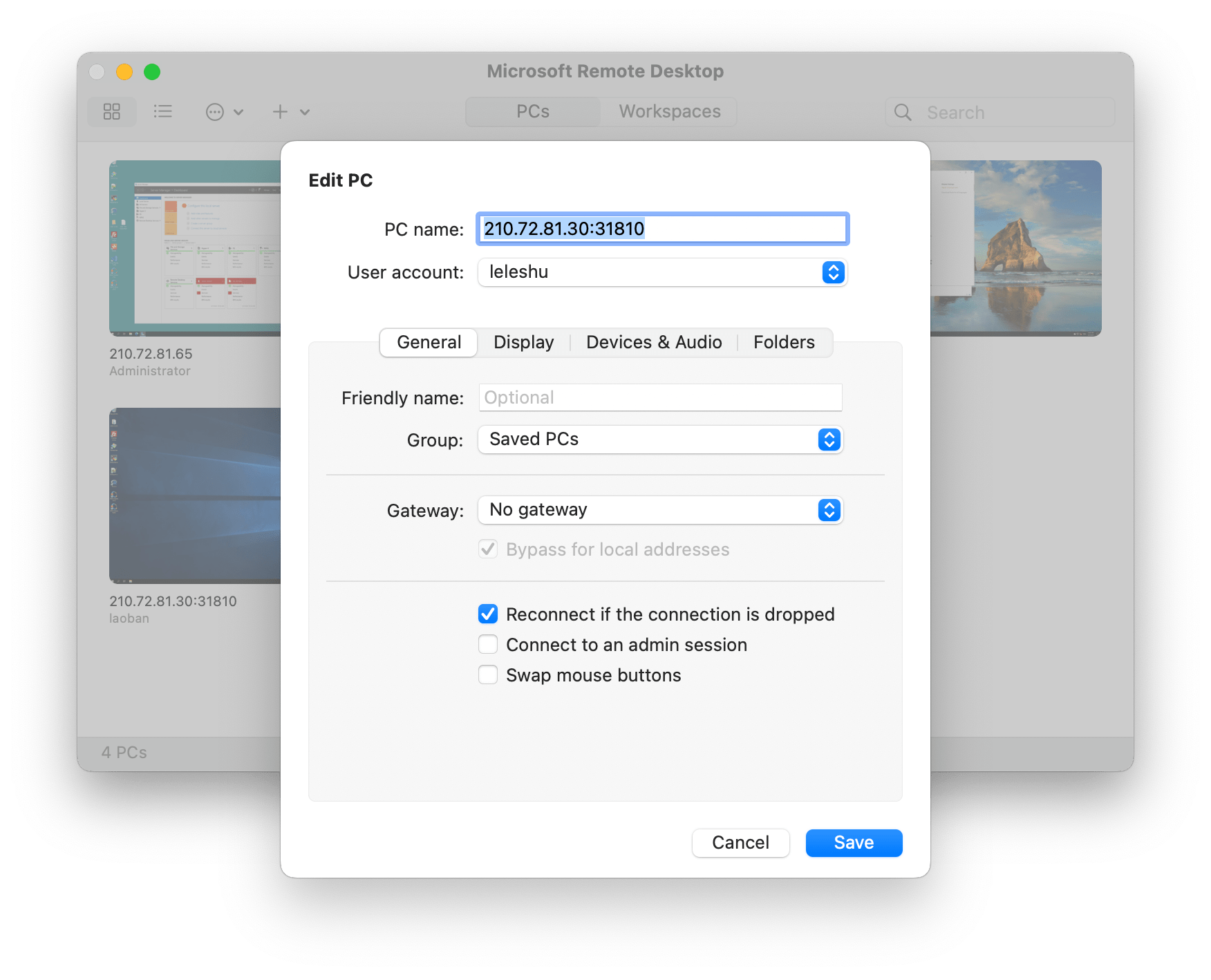Image resolution: width=1211 pixels, height=980 pixels.
Task: Open the Gateway dropdown
Action: pyautogui.click(x=660, y=510)
